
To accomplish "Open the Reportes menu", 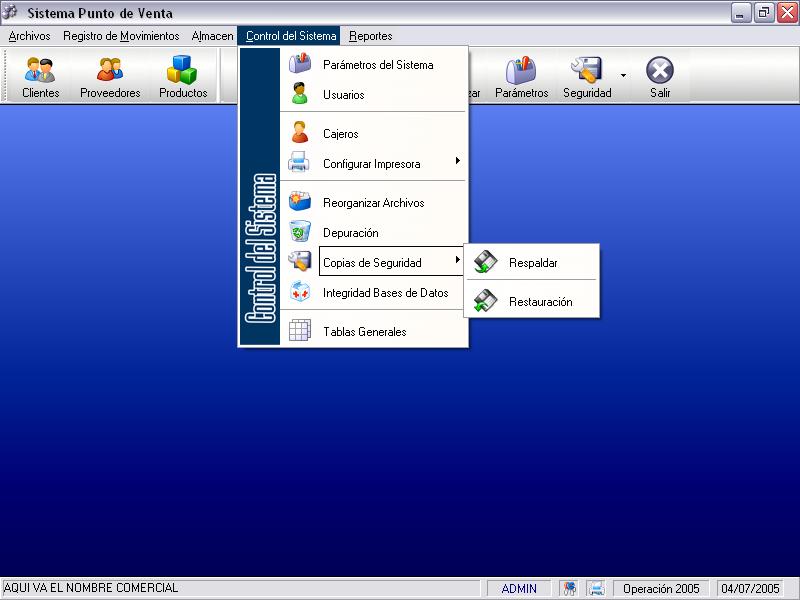I will [x=370, y=36].
